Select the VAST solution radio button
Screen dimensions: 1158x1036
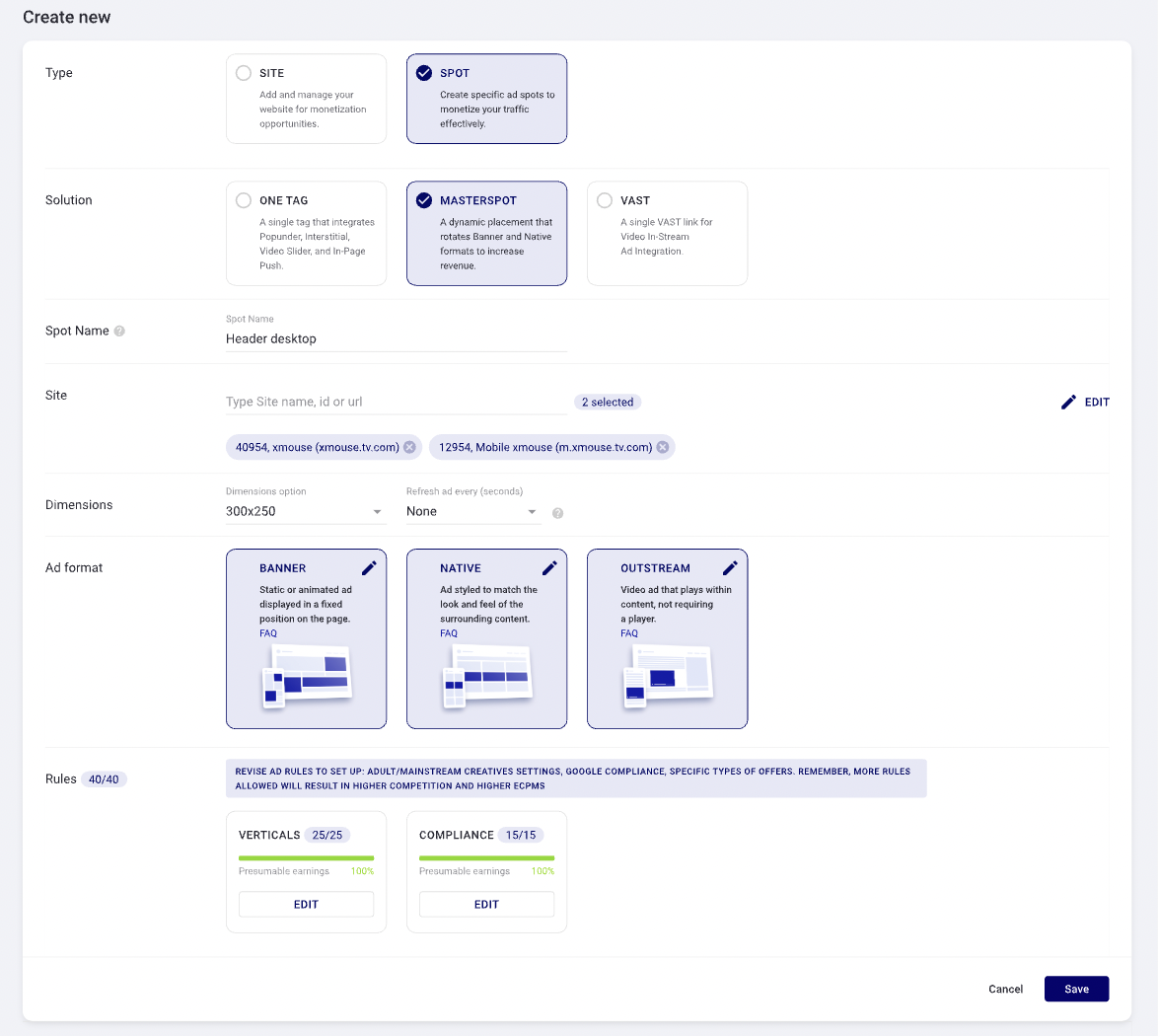605,200
